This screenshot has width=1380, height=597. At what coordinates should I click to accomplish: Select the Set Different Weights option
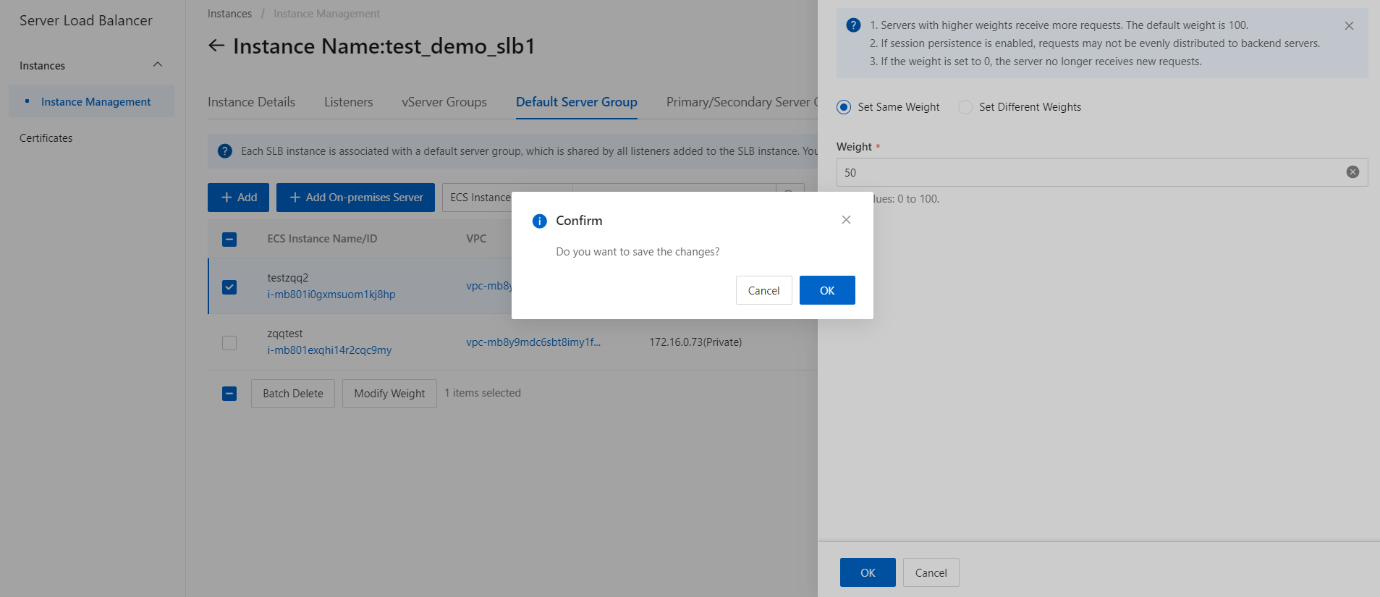[x=965, y=107]
